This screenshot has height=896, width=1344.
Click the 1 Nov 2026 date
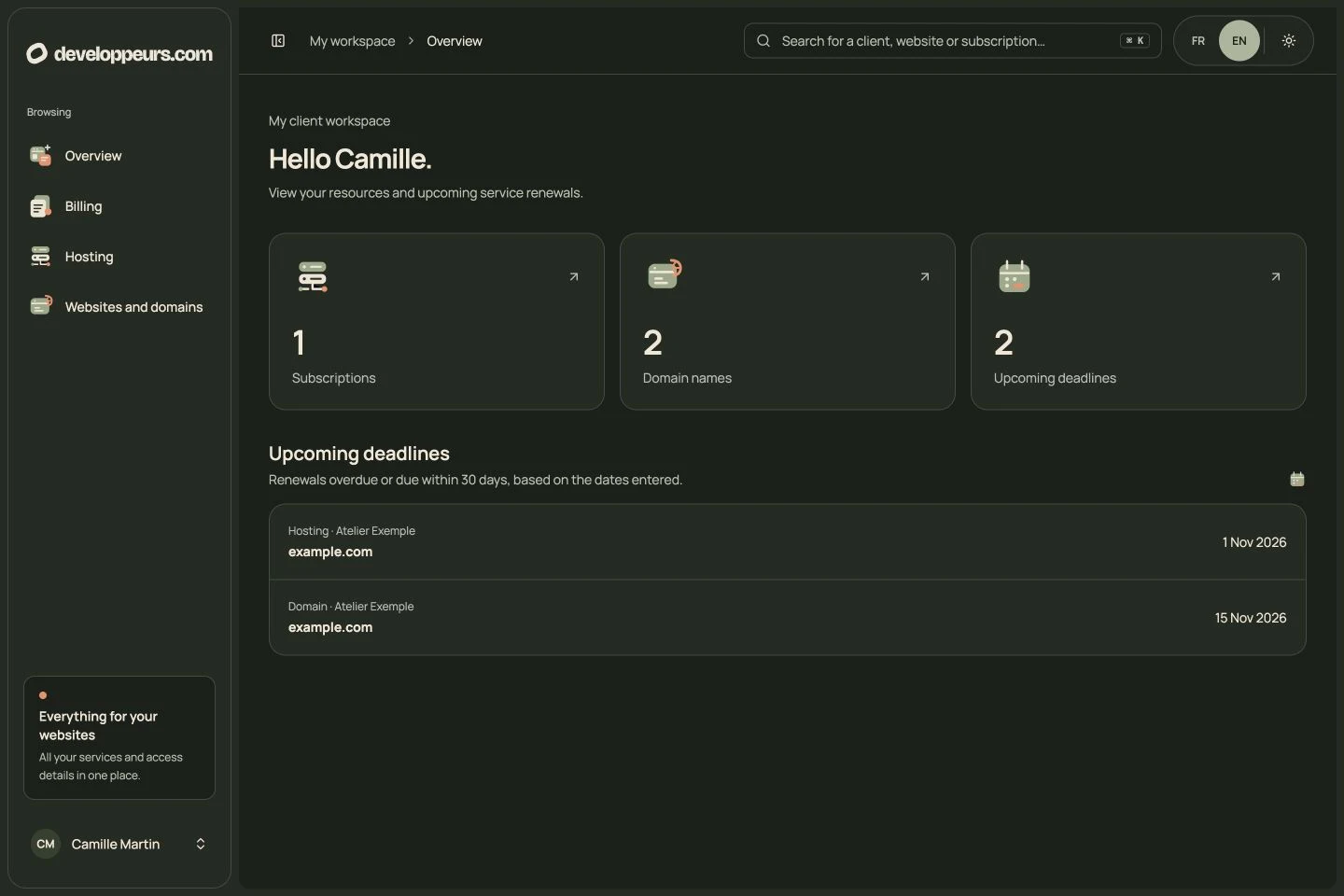click(x=1254, y=542)
